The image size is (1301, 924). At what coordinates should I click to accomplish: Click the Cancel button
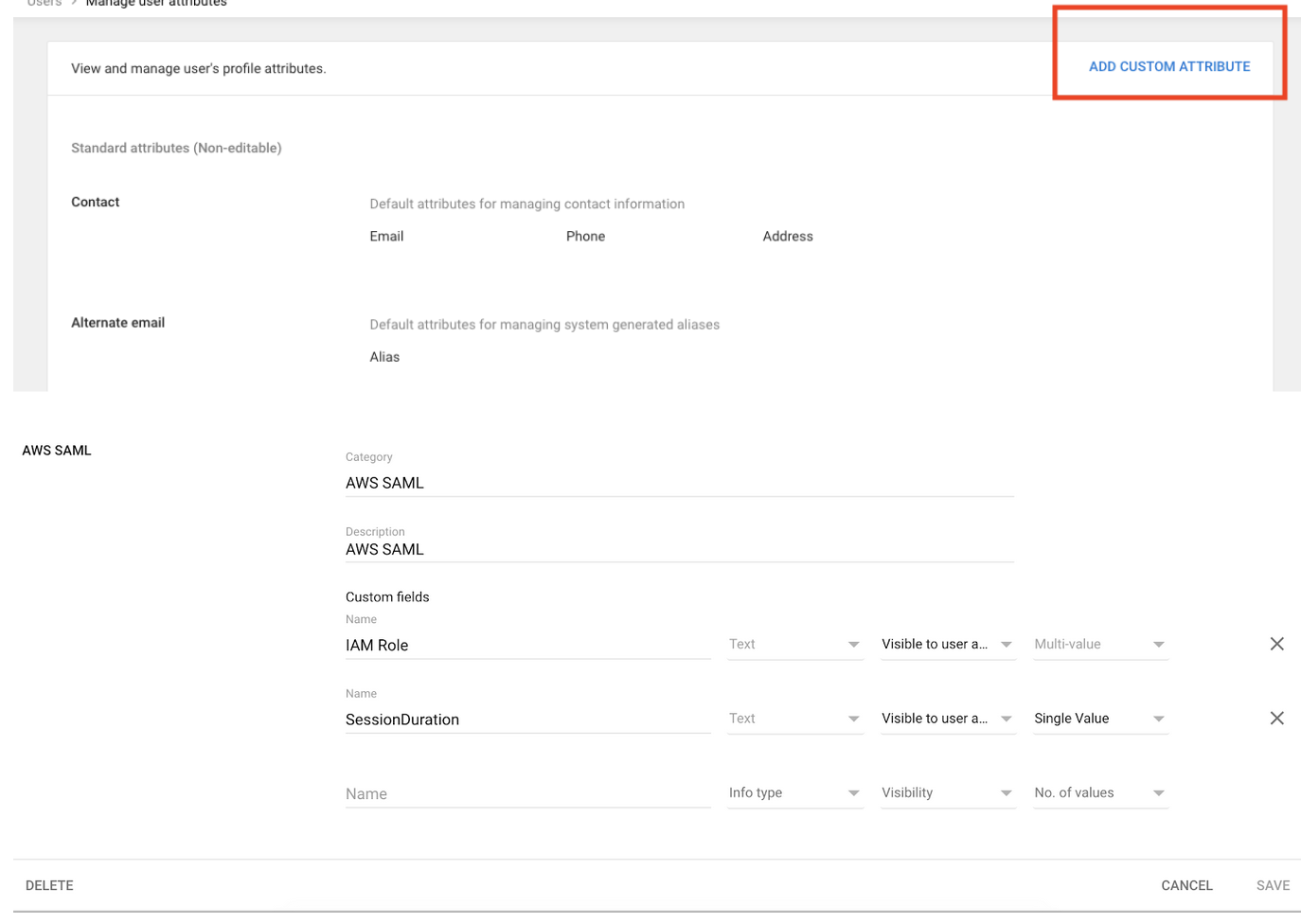coord(1186,885)
